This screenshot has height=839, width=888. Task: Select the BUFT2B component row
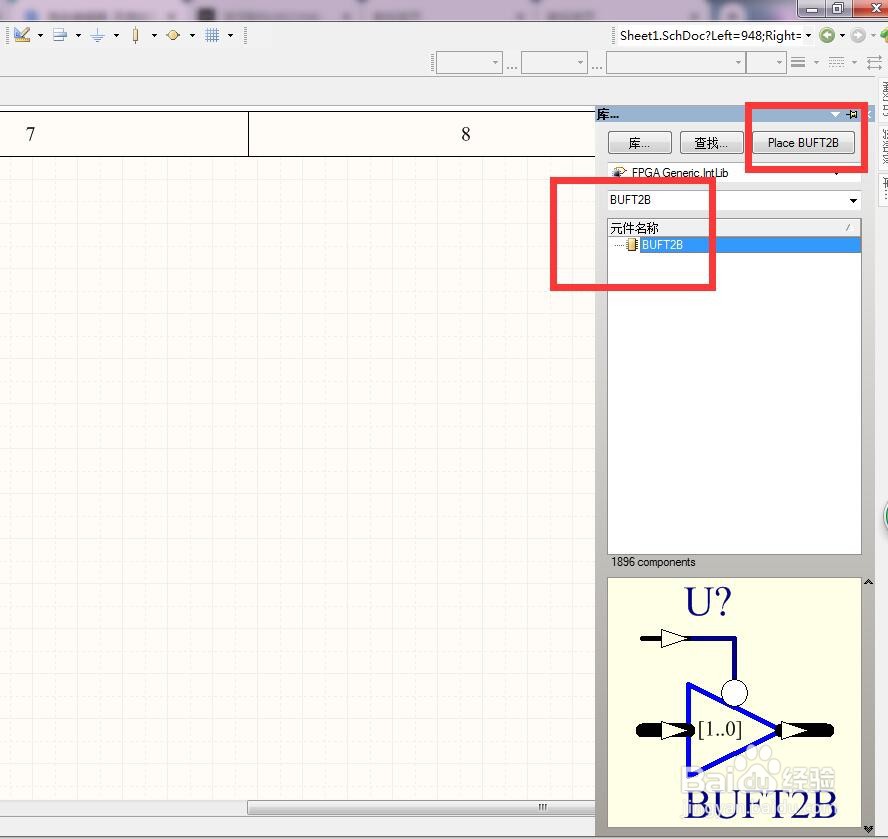pyautogui.click(x=734, y=245)
